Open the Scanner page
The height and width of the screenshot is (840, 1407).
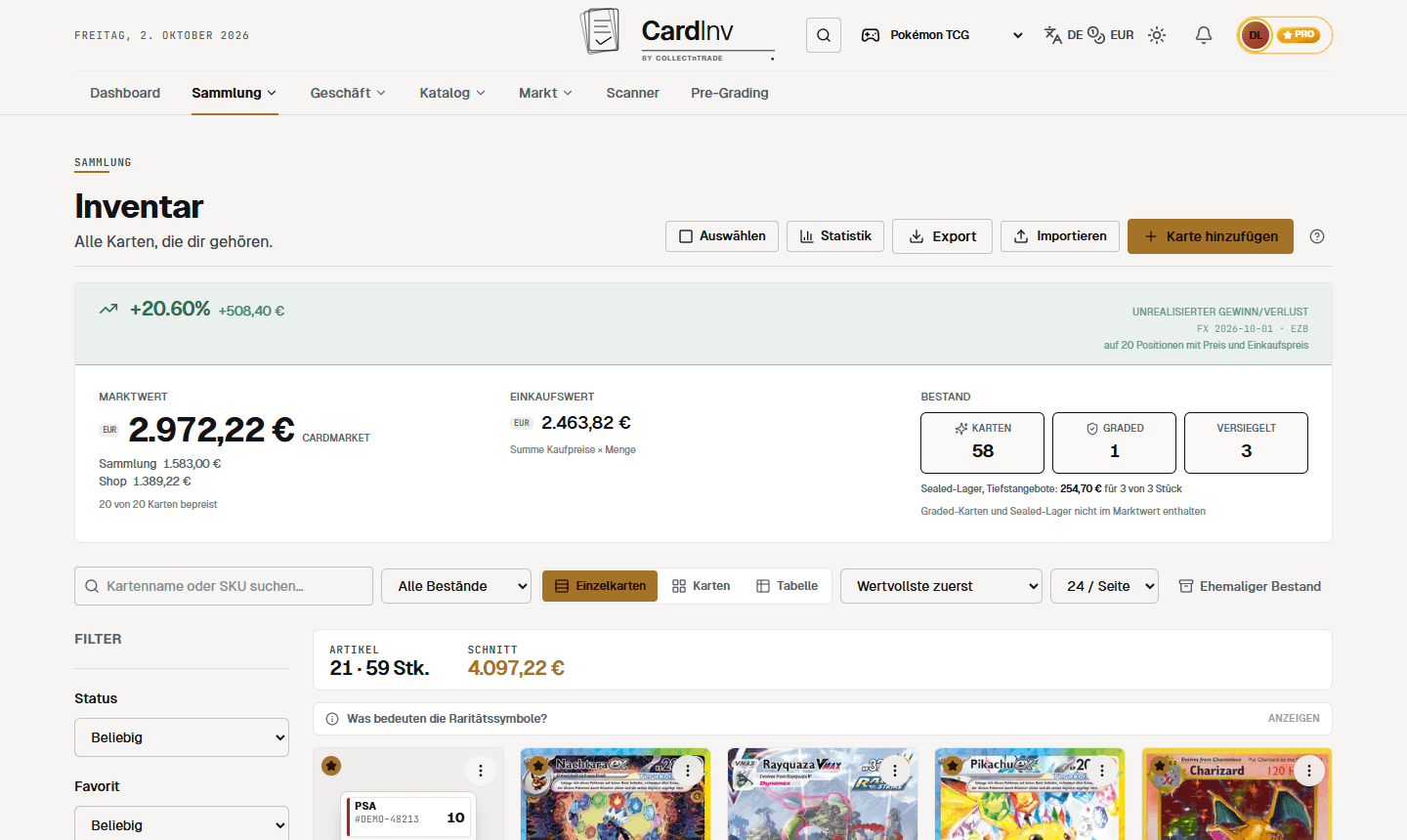tap(632, 93)
